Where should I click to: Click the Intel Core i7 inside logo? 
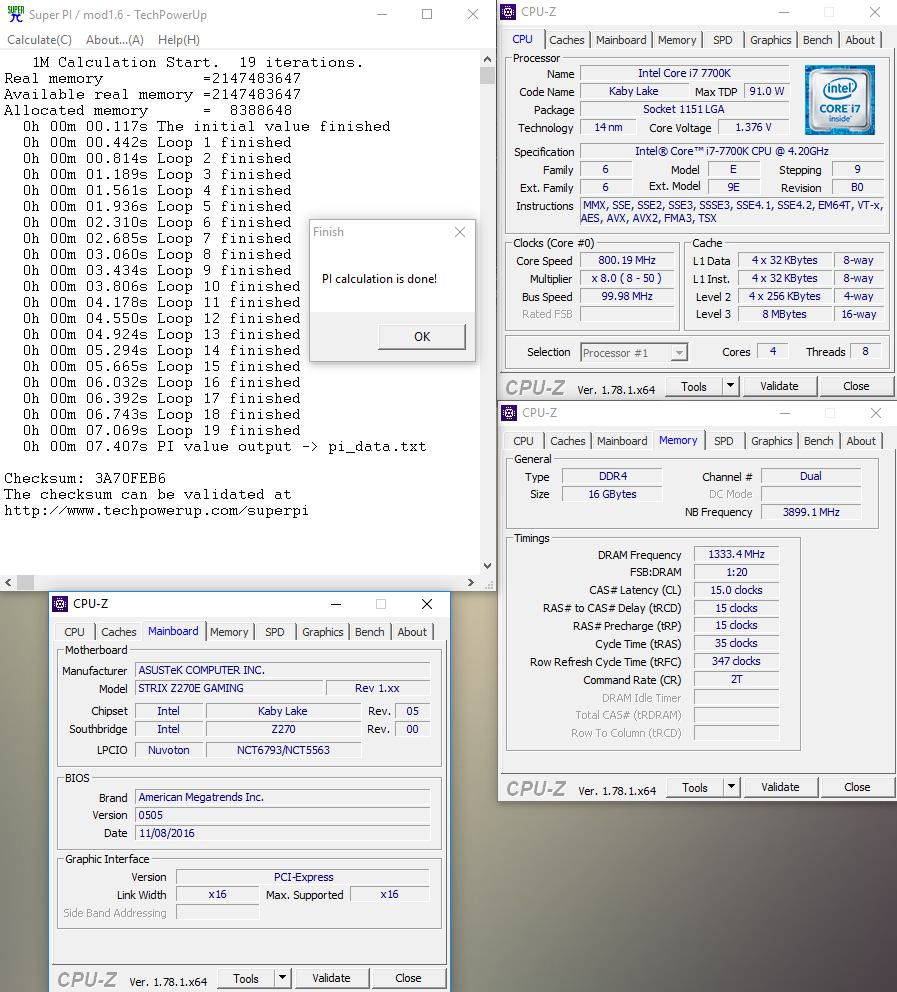[839, 100]
